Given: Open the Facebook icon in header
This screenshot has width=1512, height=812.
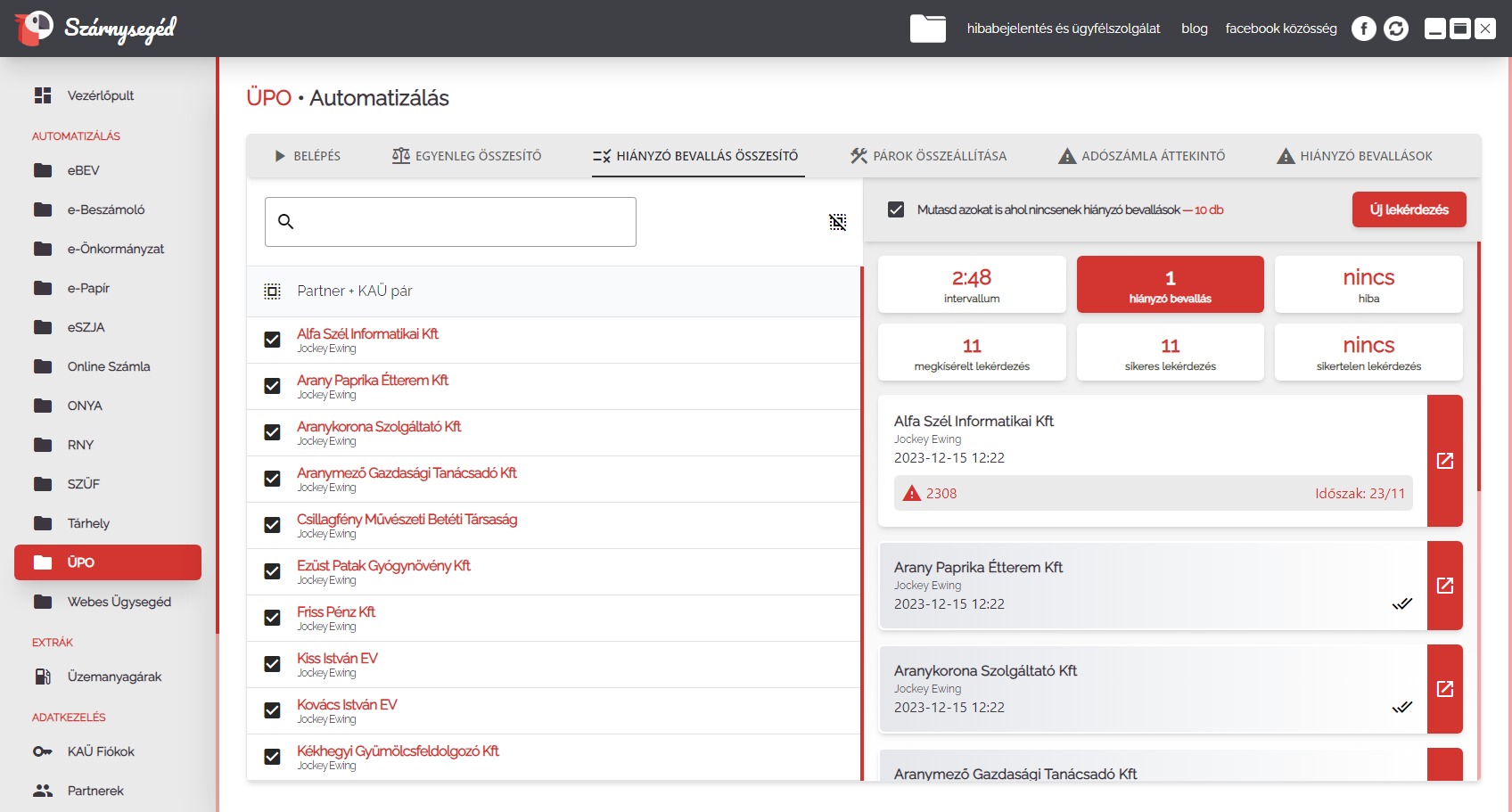Looking at the screenshot, I should 1363,29.
